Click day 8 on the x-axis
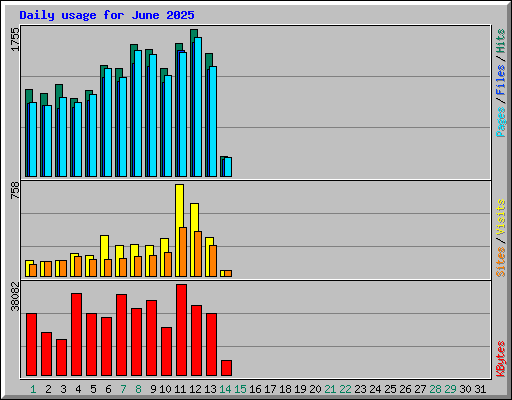This screenshot has width=512, height=400. 138,389
